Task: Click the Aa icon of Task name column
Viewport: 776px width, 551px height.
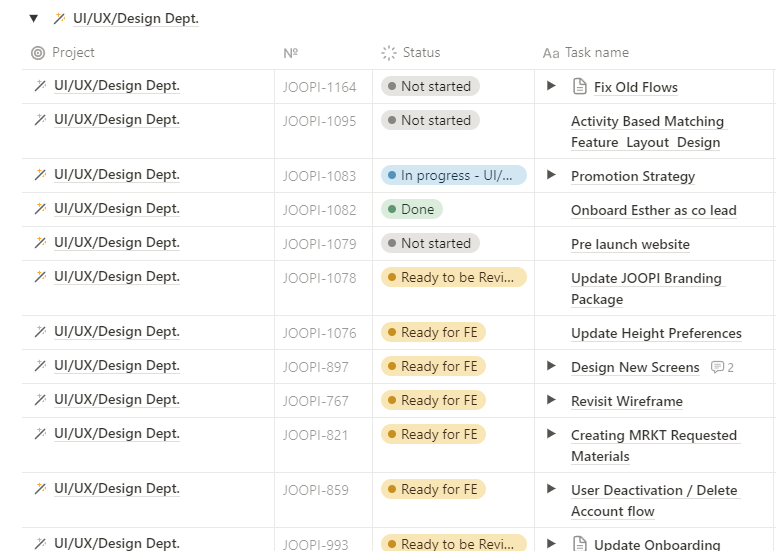Action: (x=551, y=53)
